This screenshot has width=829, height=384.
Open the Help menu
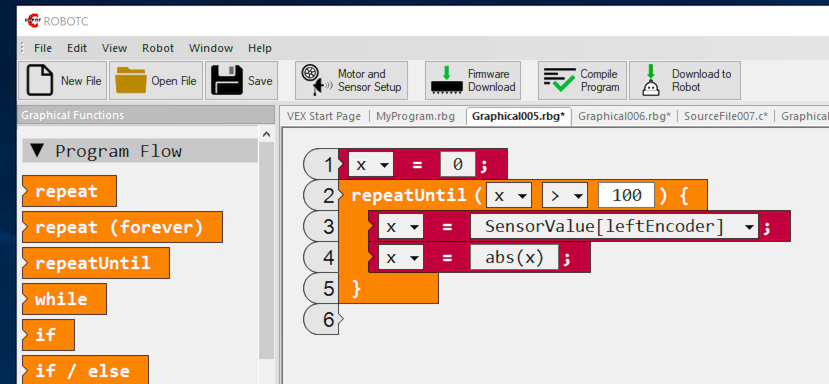(x=260, y=48)
